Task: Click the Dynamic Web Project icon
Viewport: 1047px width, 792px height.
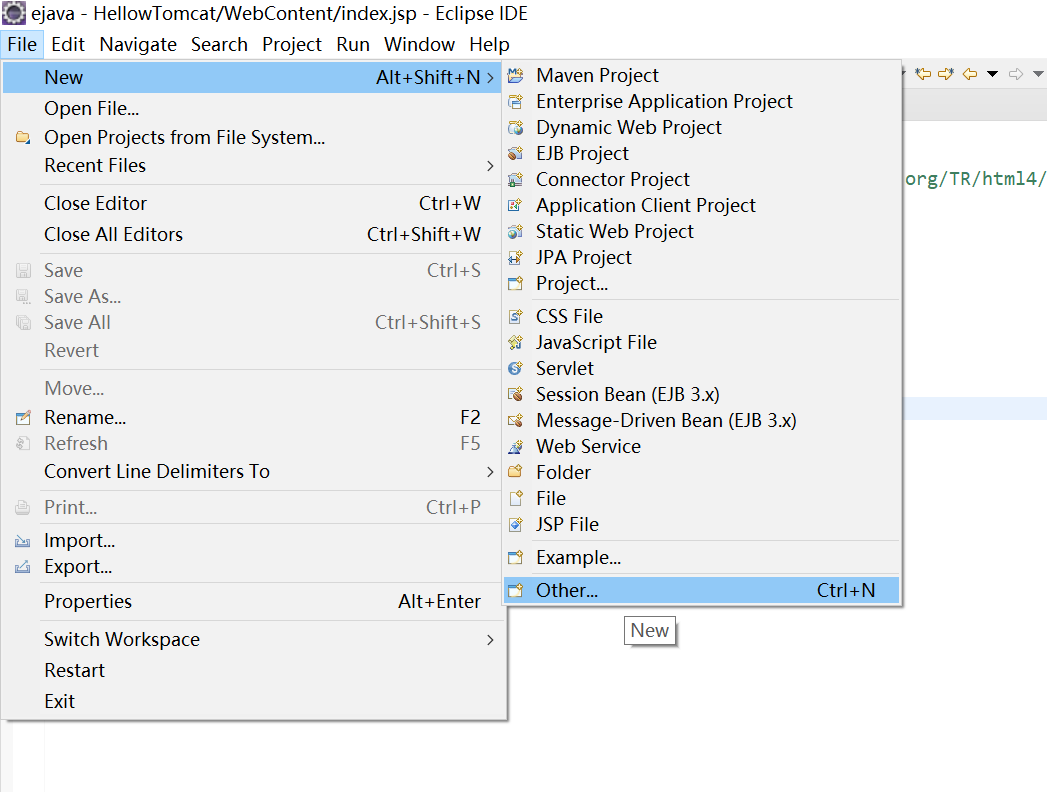Action: (516, 128)
